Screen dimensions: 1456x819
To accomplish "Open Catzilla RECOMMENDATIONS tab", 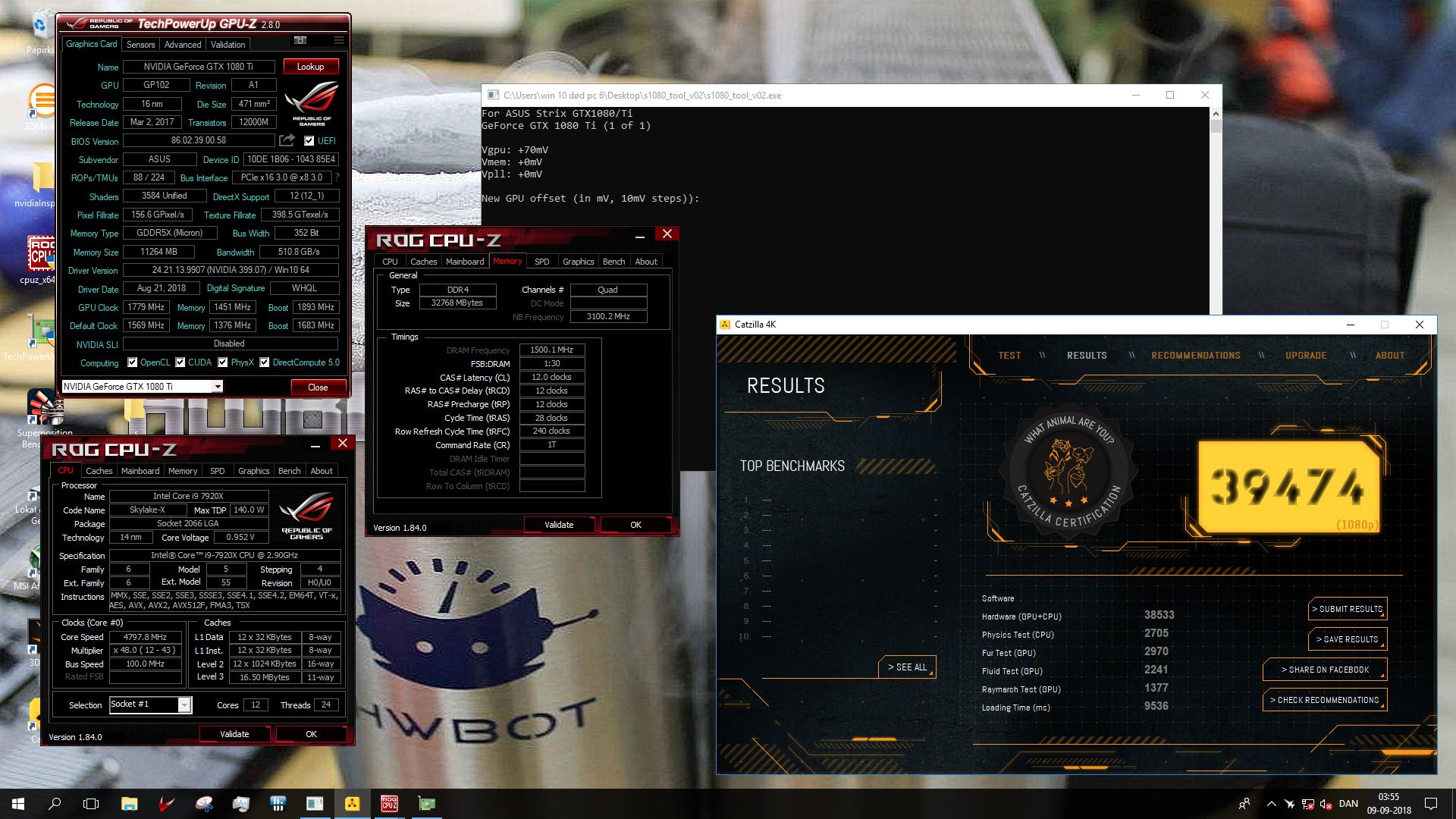I will (x=1196, y=356).
